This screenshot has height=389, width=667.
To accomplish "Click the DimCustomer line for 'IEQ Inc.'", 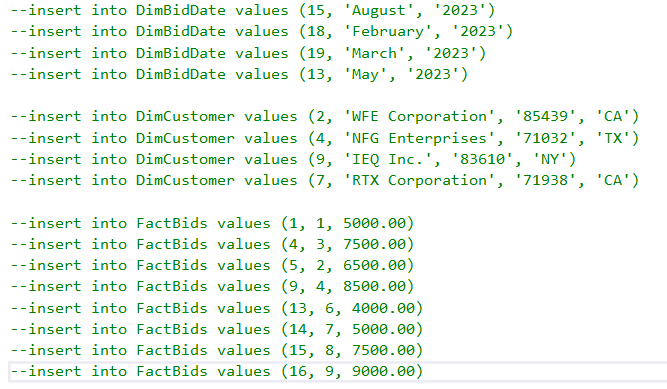I will pos(294,160).
